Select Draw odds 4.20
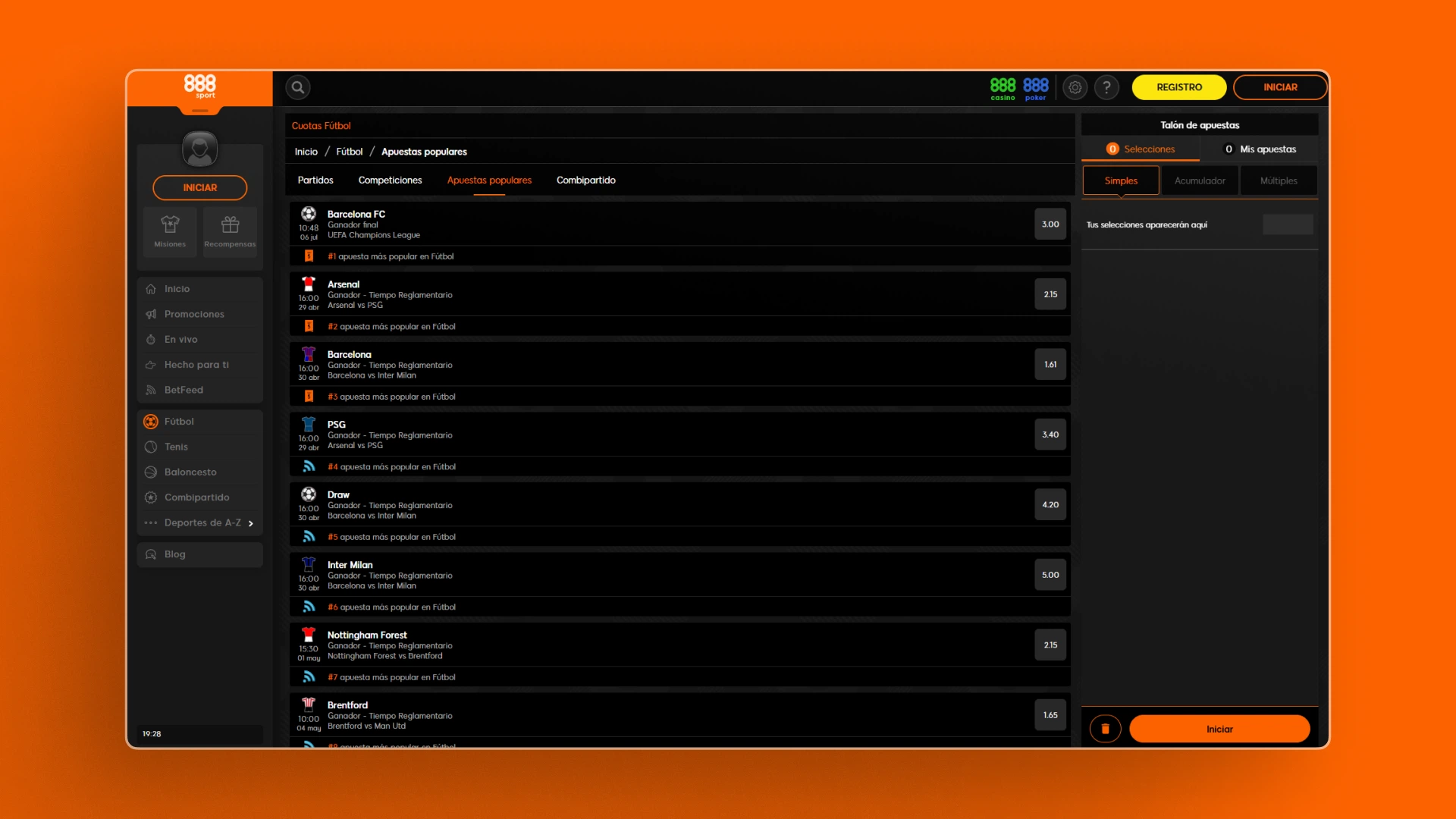This screenshot has height=819, width=1456. (x=1050, y=505)
